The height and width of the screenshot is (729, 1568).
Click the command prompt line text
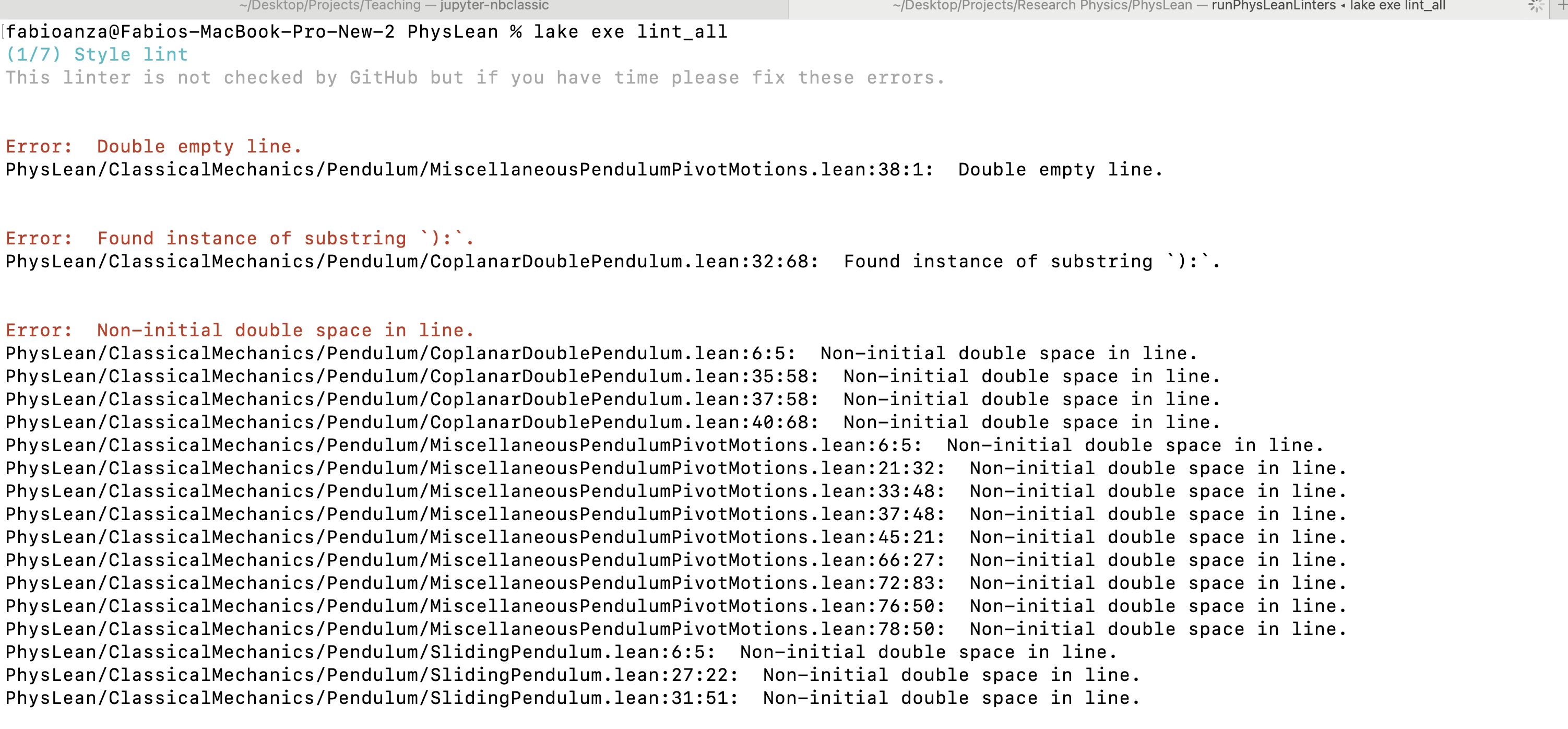366,32
